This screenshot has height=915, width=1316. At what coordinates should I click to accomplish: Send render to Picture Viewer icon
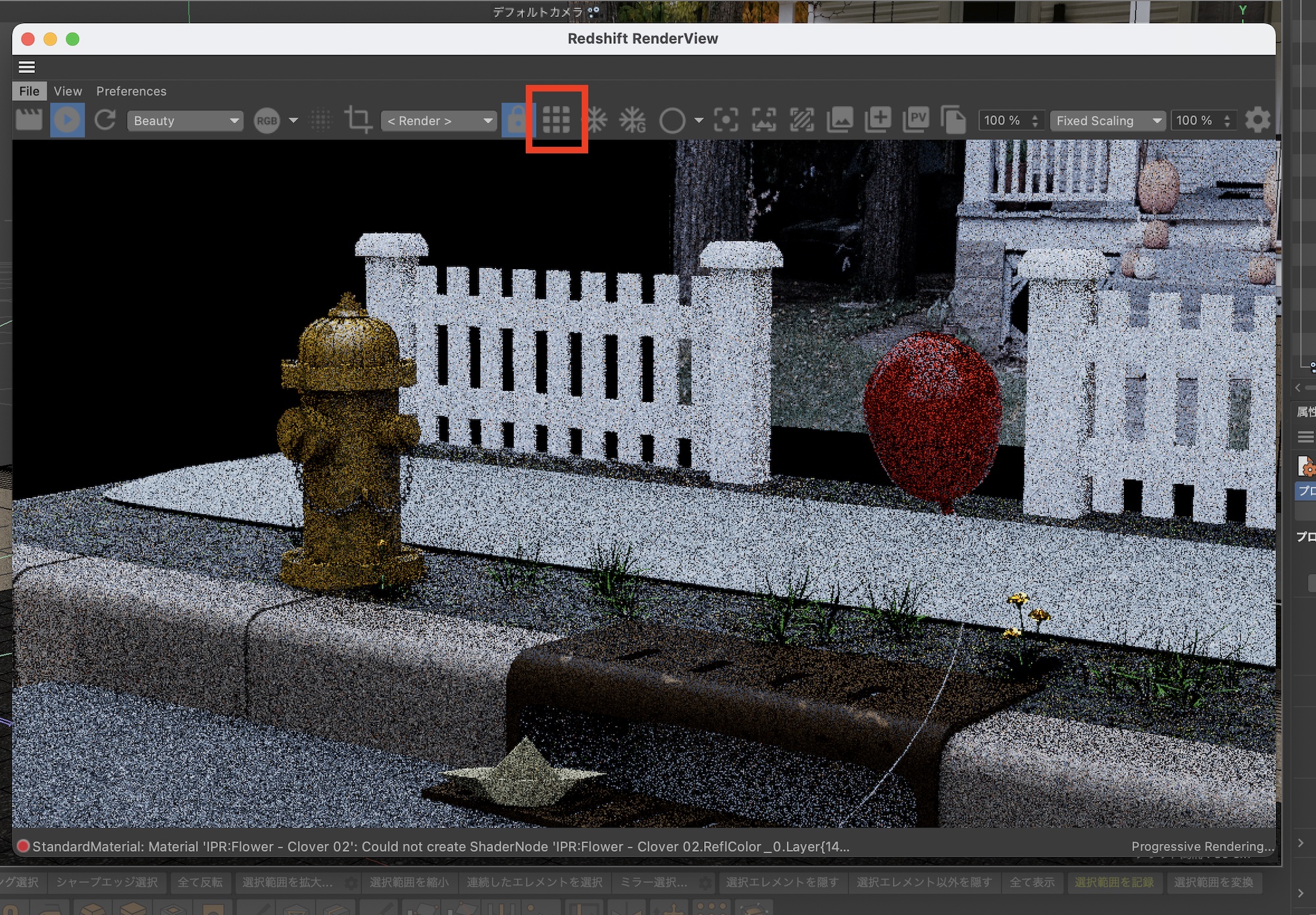point(916,120)
